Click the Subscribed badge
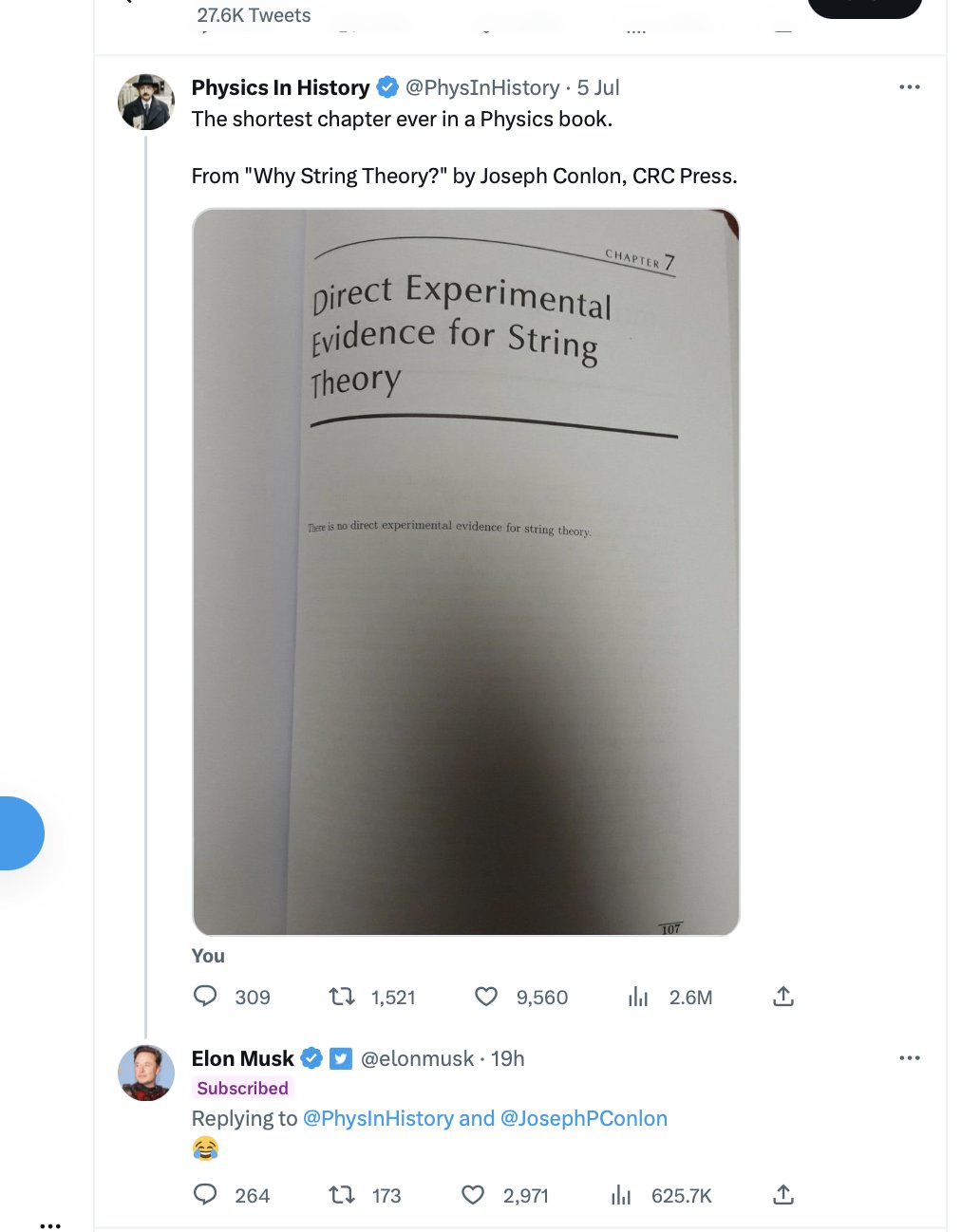This screenshot has width=980, height=1232. click(x=243, y=1089)
